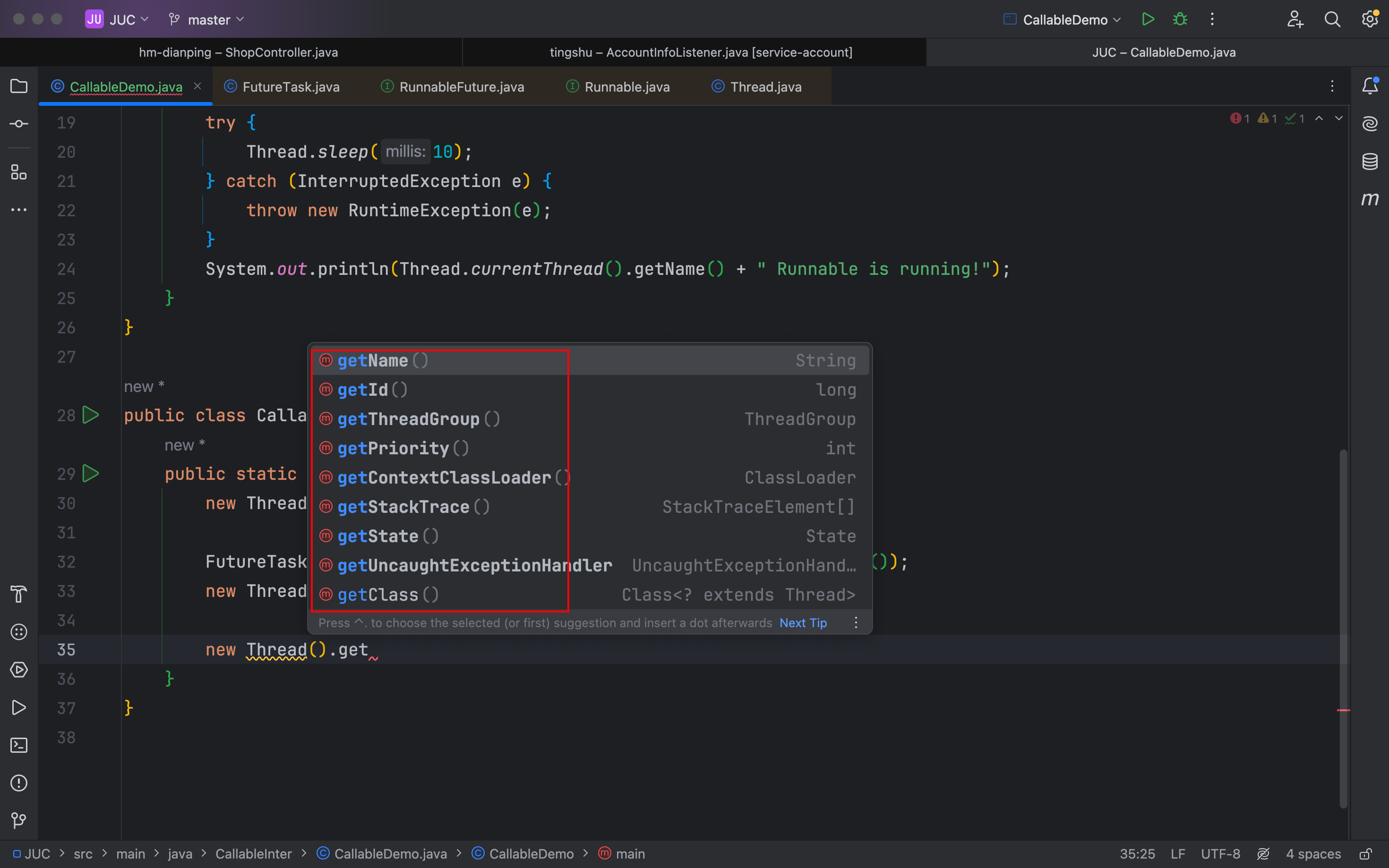Viewport: 1389px width, 868px height.
Task: Open 4 spaces indent settings
Action: click(1313, 854)
